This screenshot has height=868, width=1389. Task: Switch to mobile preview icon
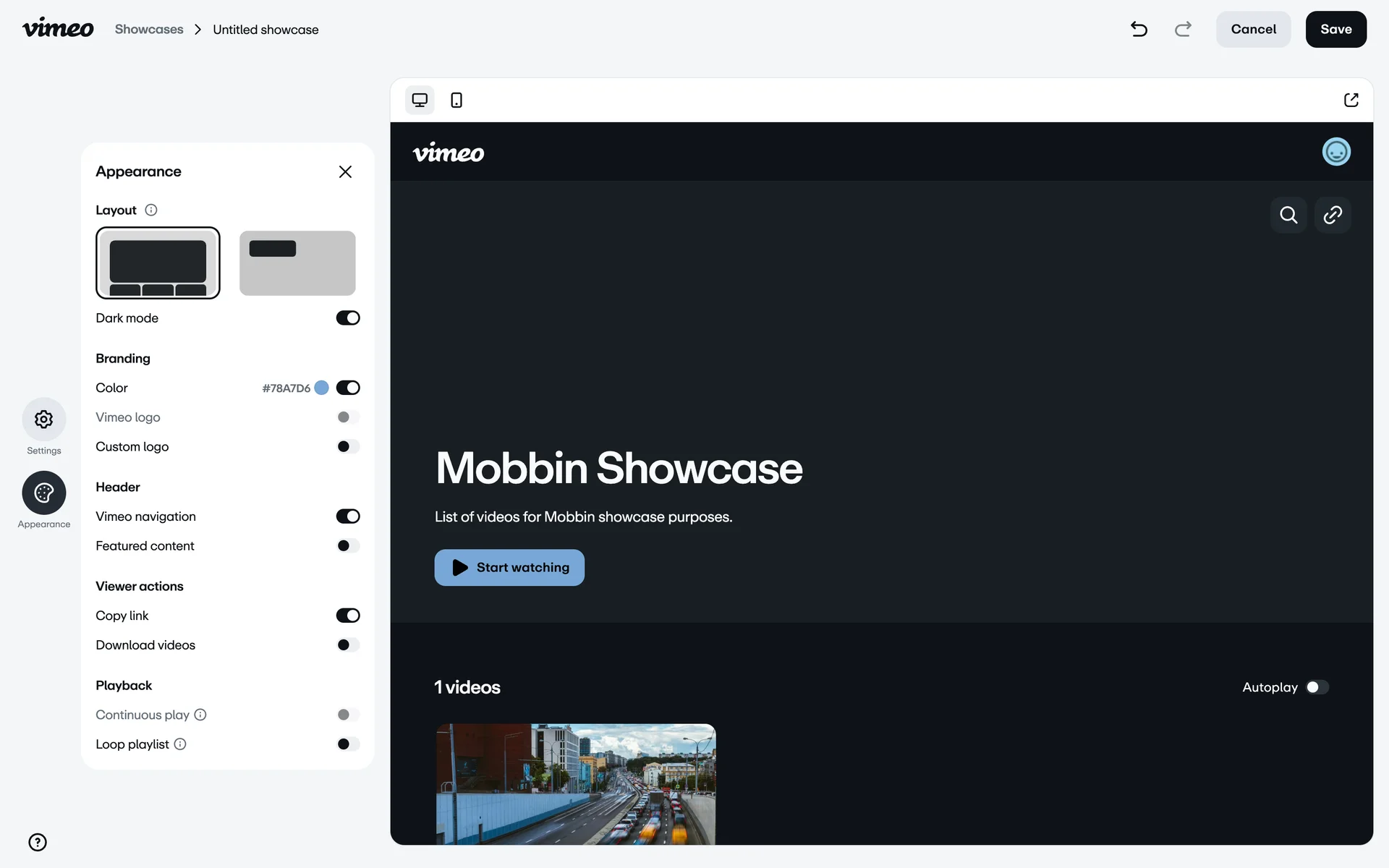coord(456,100)
